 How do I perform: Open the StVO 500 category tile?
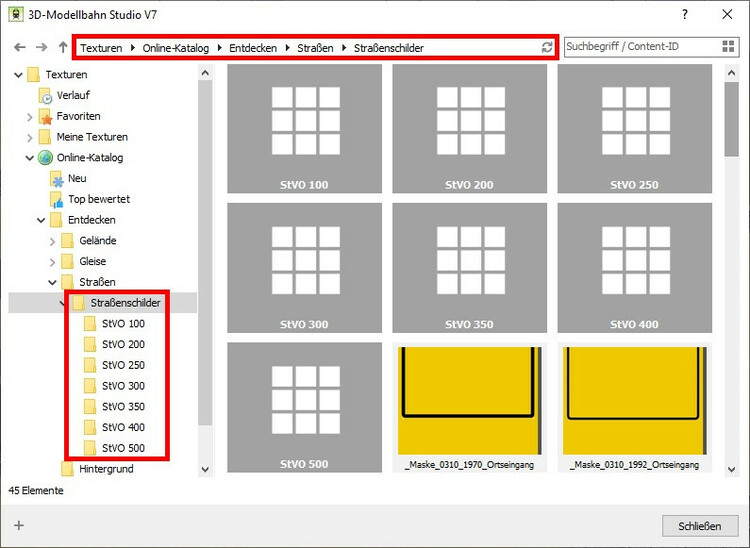pyautogui.click(x=304, y=407)
